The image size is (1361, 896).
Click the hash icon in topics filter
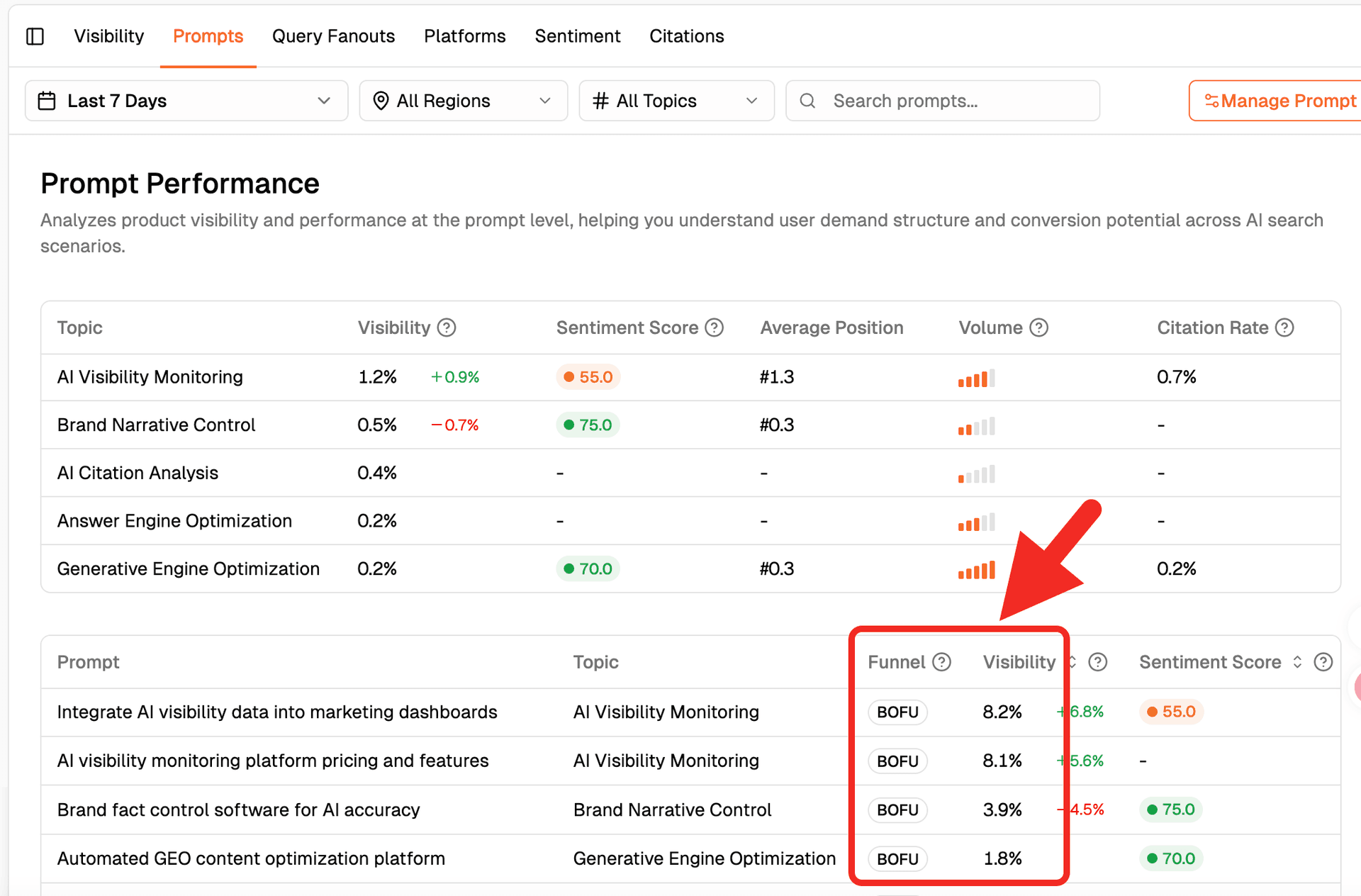coord(600,101)
